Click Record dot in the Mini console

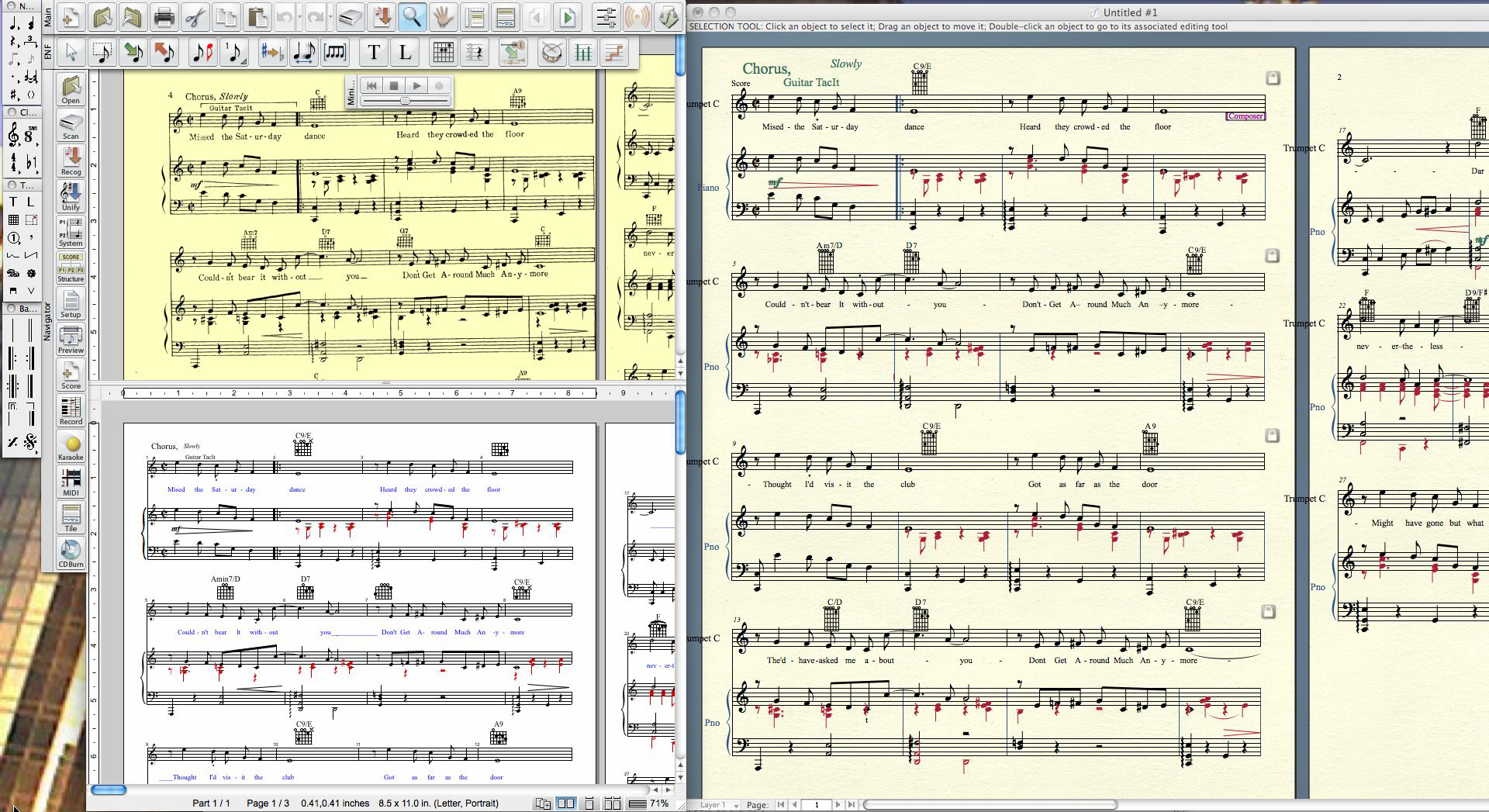(x=439, y=85)
